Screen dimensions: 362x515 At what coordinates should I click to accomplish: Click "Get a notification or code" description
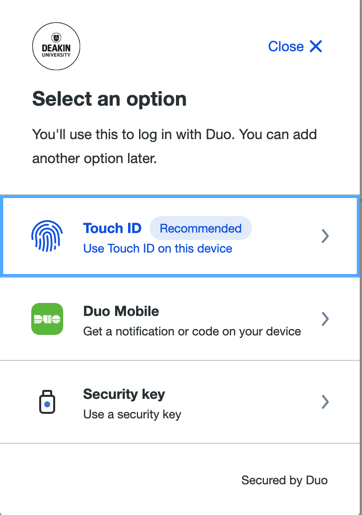pyautogui.click(x=192, y=332)
